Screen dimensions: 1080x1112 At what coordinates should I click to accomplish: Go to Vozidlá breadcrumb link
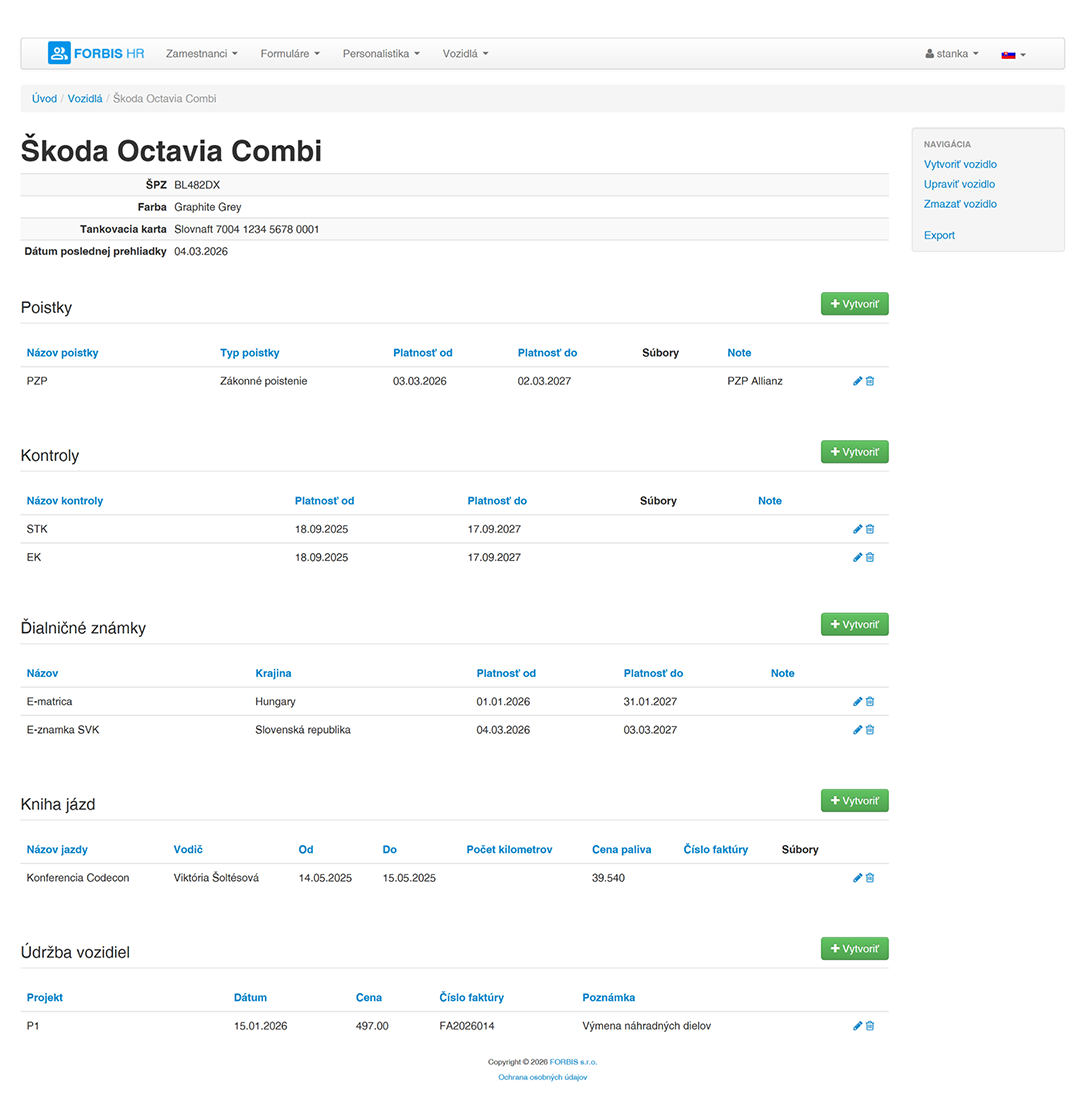pos(85,99)
